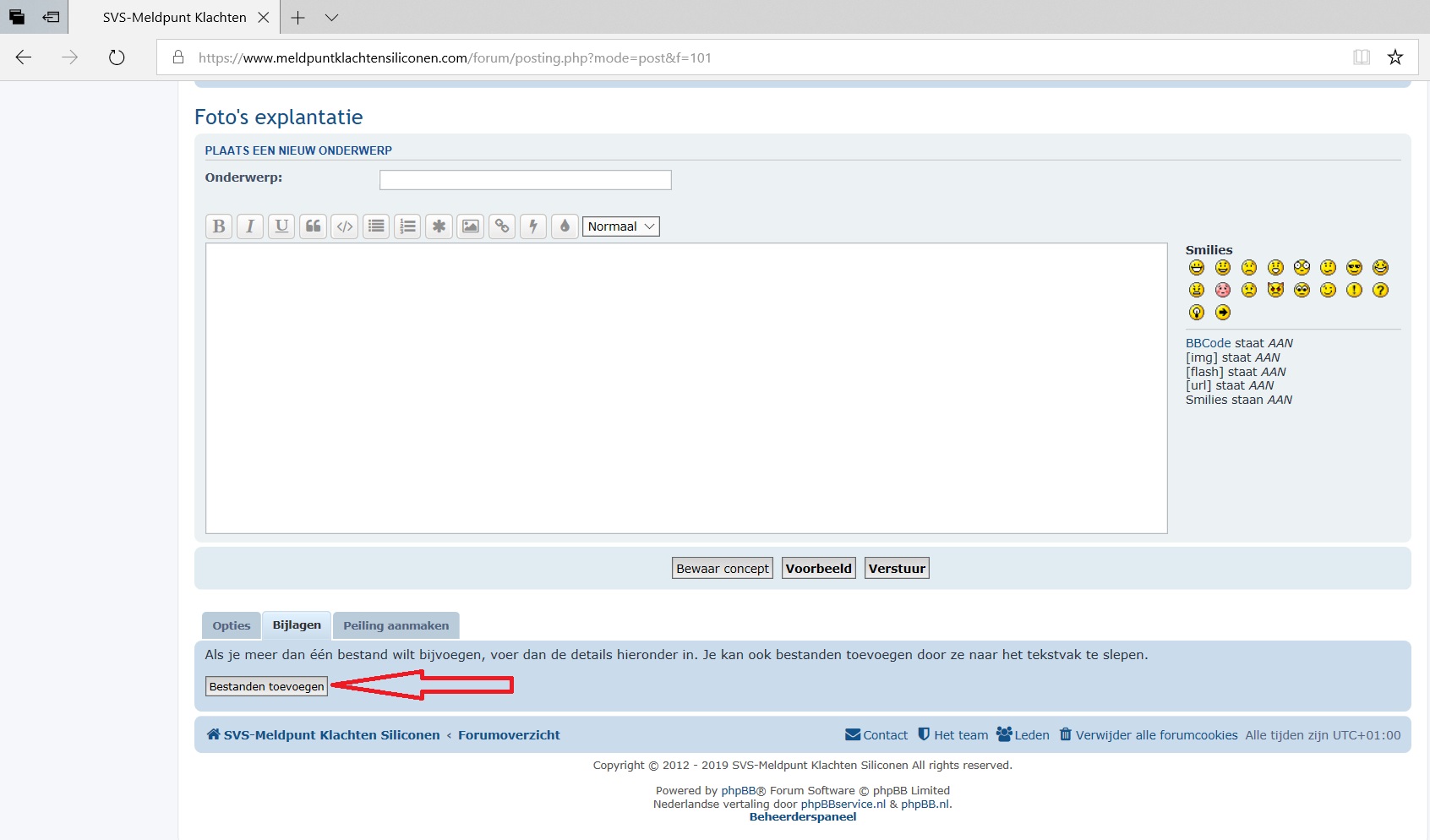Add page to favorites with star icon

(x=1395, y=57)
